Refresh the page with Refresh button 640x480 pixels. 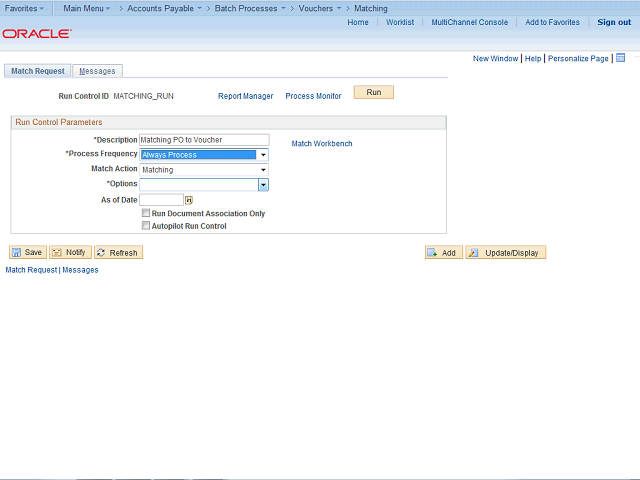pos(118,252)
